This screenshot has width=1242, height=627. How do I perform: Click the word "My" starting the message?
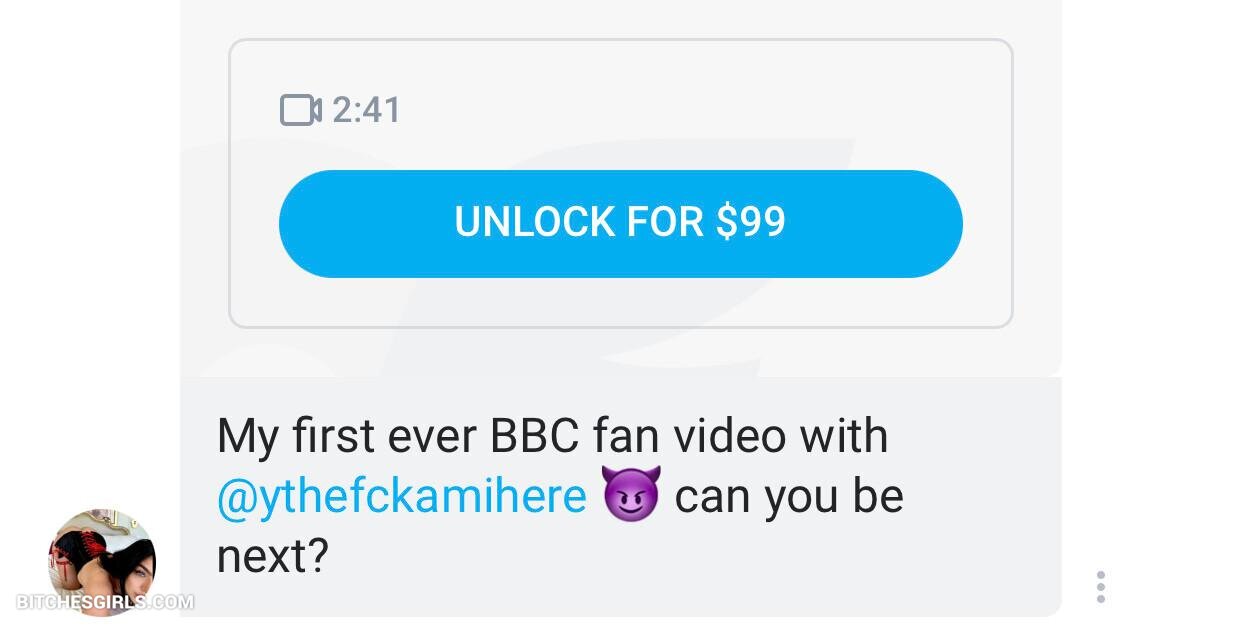(246, 437)
